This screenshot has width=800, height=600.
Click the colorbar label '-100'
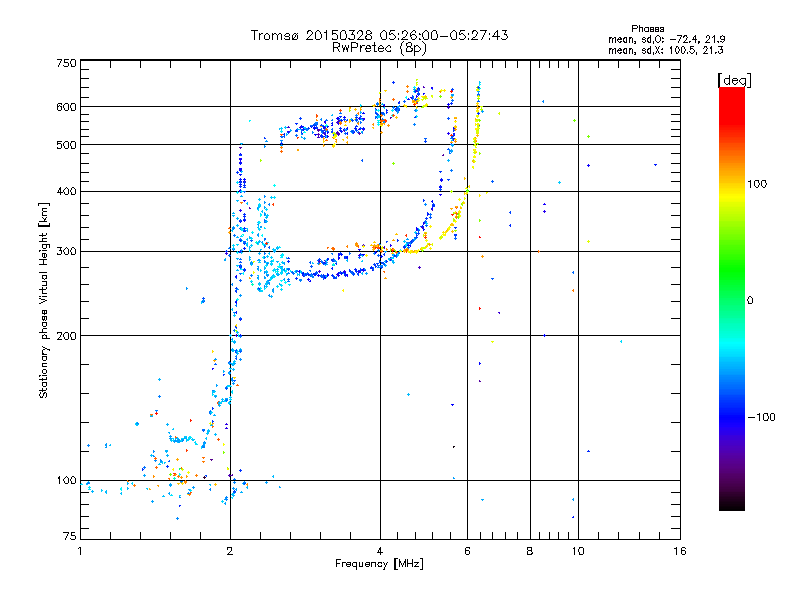click(761, 417)
